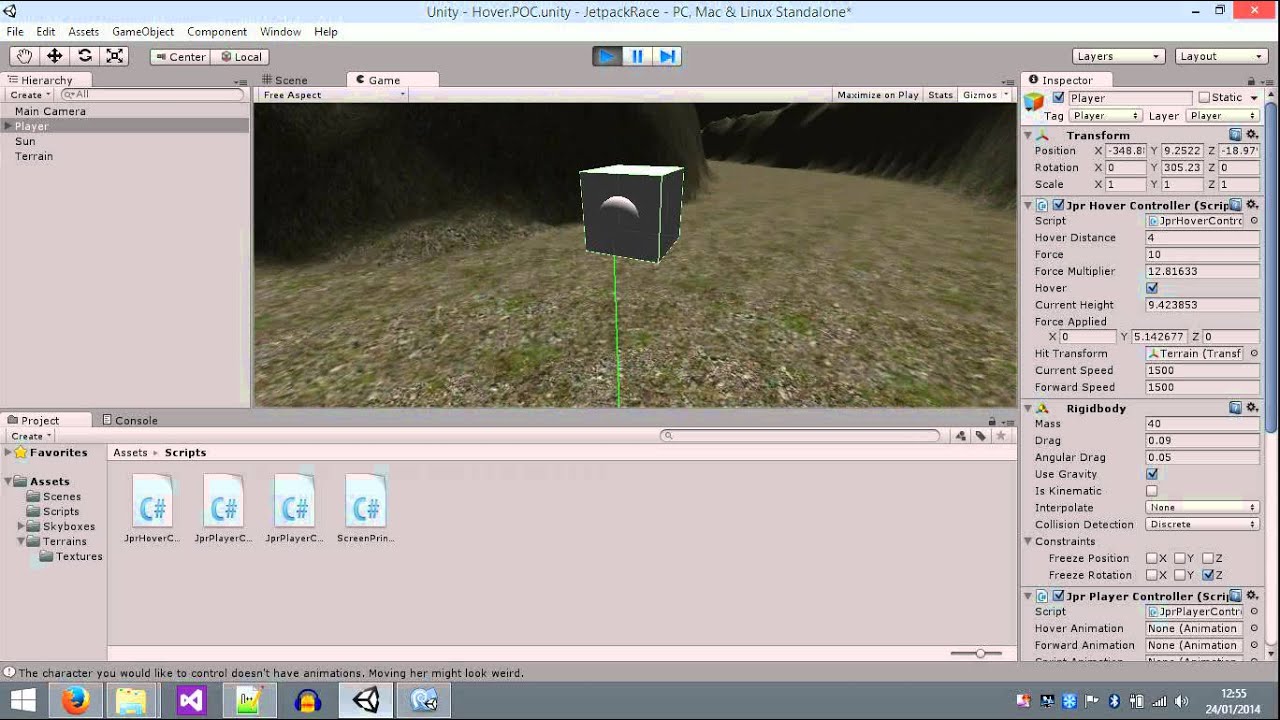
Task: Open the GameObject menu
Action: click(143, 32)
